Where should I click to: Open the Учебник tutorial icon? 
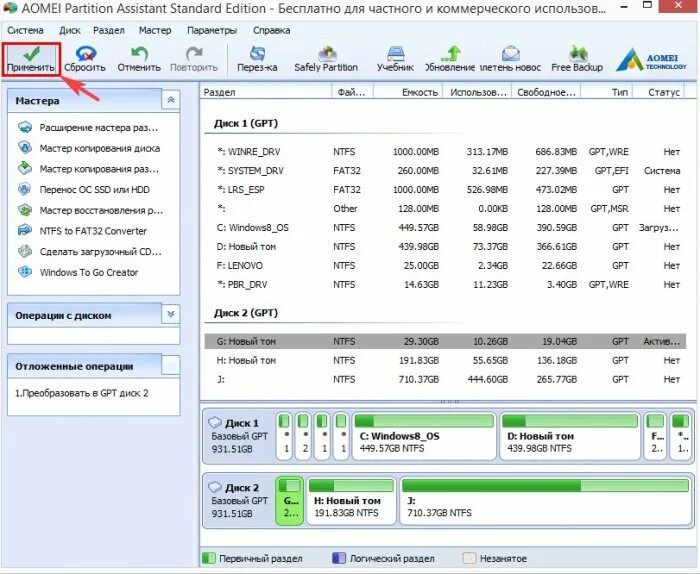point(395,54)
